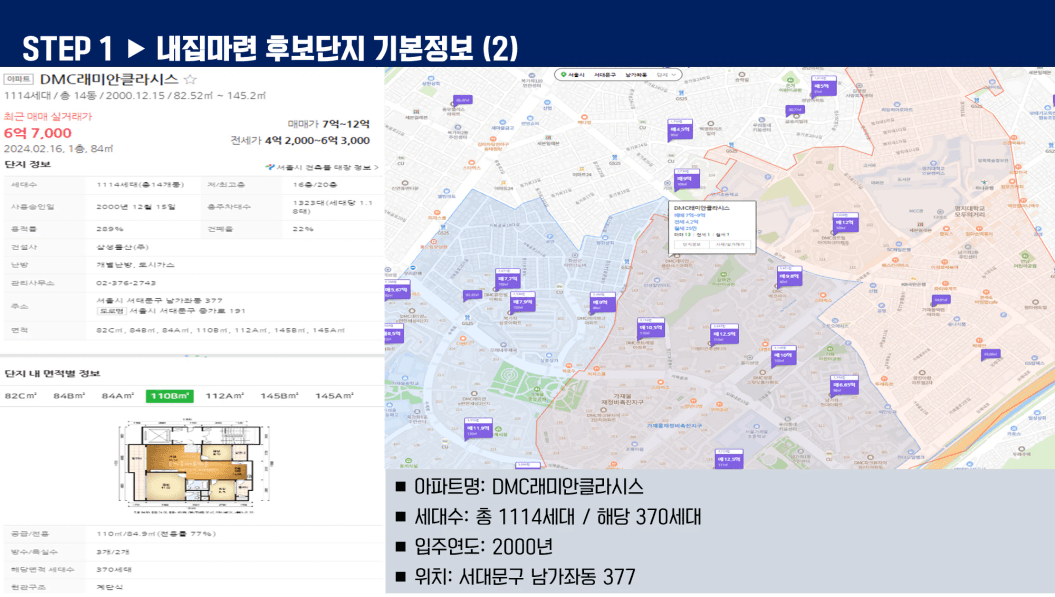Click the 매 7.7억 price marker on map

tap(507, 279)
